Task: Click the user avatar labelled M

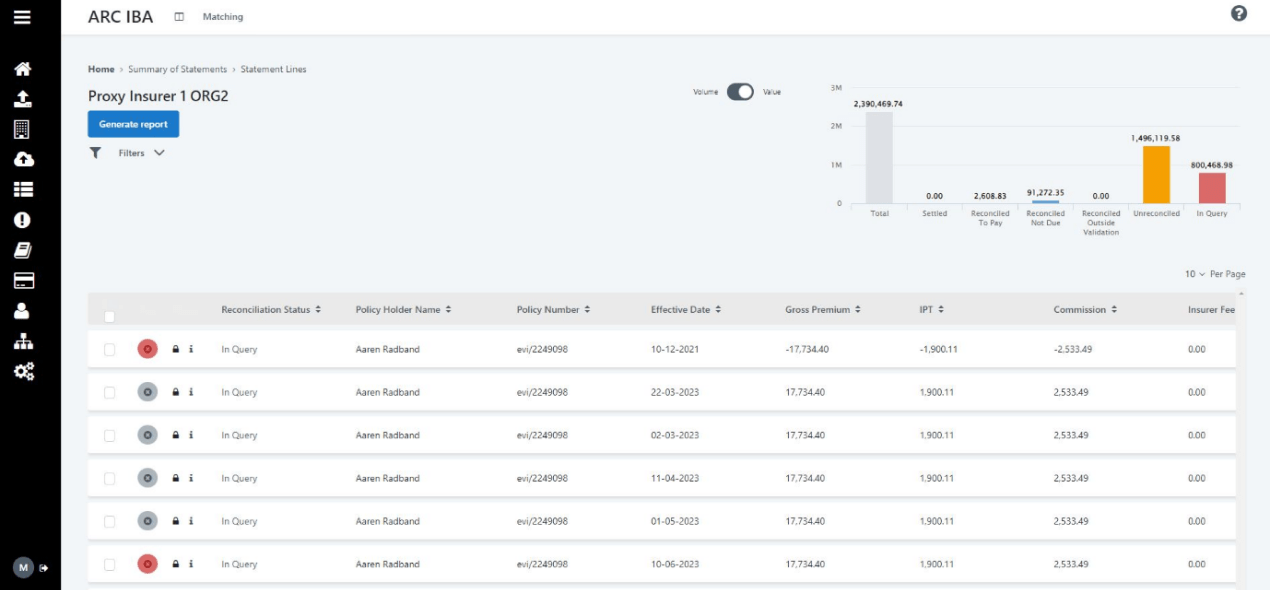Action: tap(23, 567)
